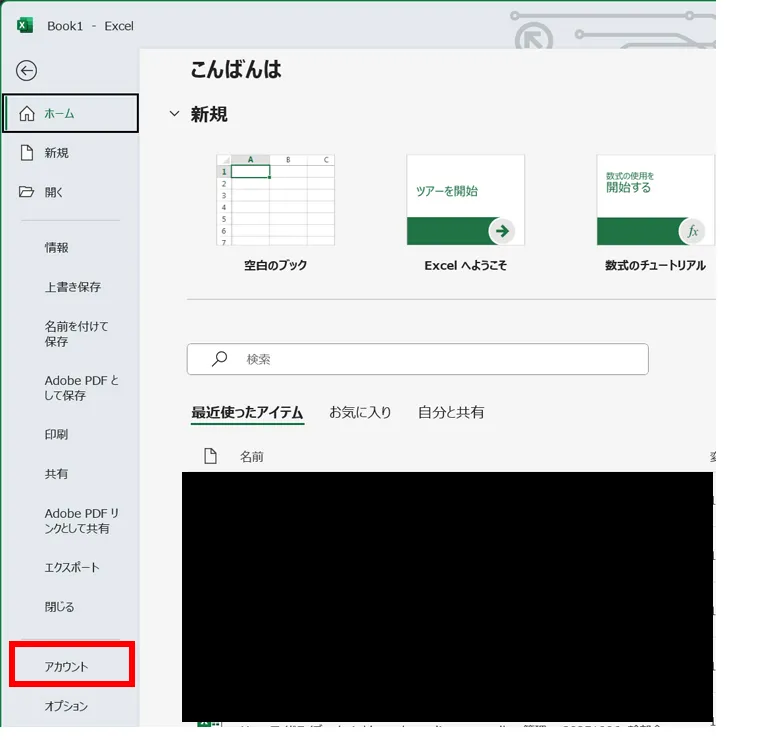The height and width of the screenshot is (750, 780).
Task: Collapse the 新規 section chevron
Action: coord(175,115)
